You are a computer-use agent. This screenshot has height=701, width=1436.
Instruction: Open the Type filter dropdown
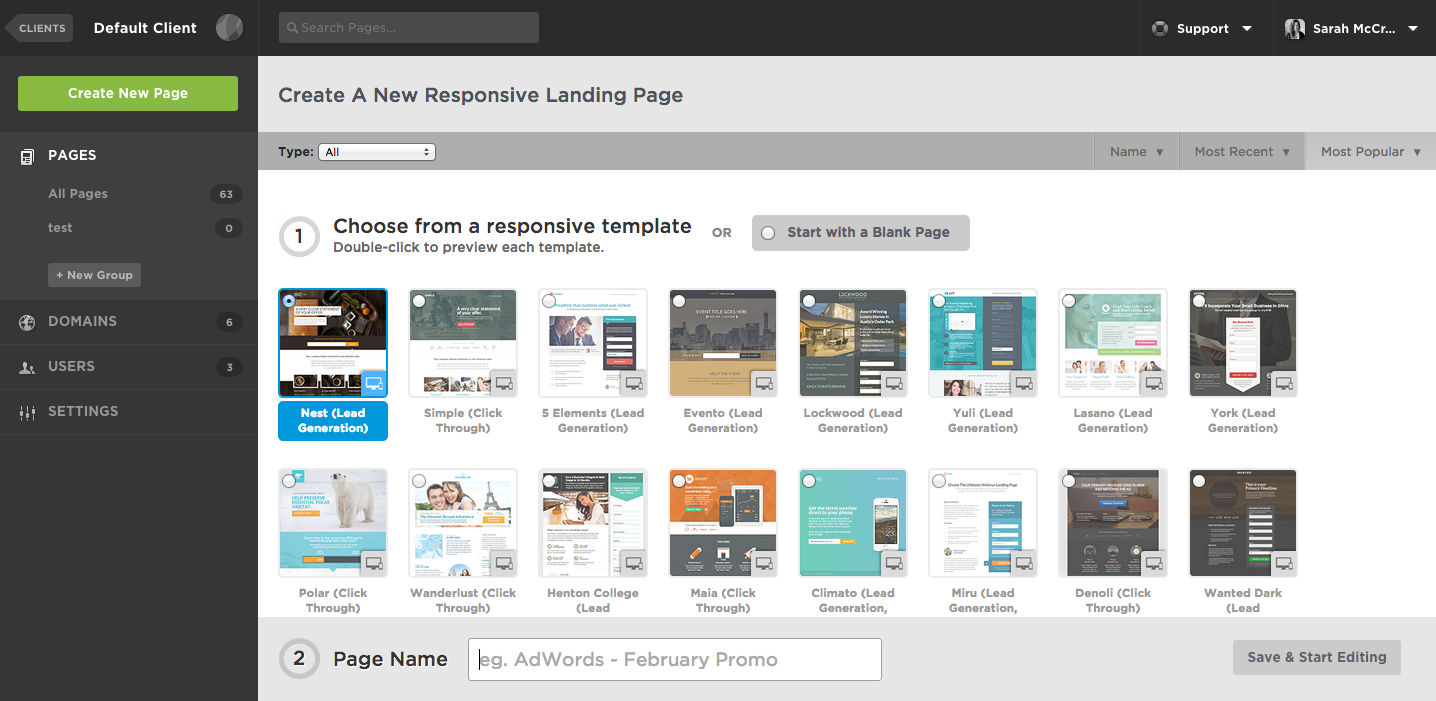click(377, 152)
